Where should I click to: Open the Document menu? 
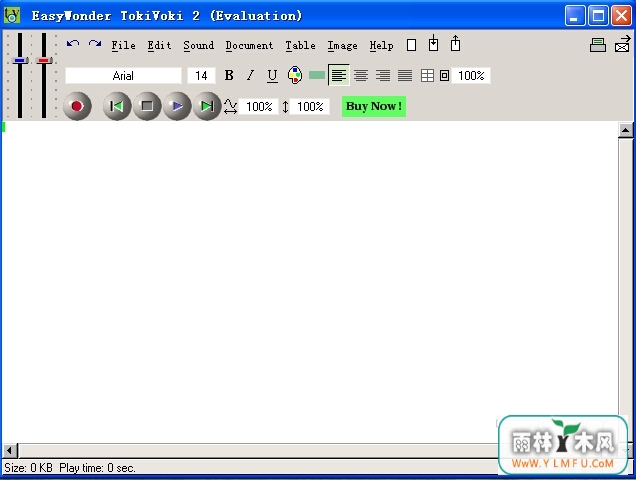(249, 45)
